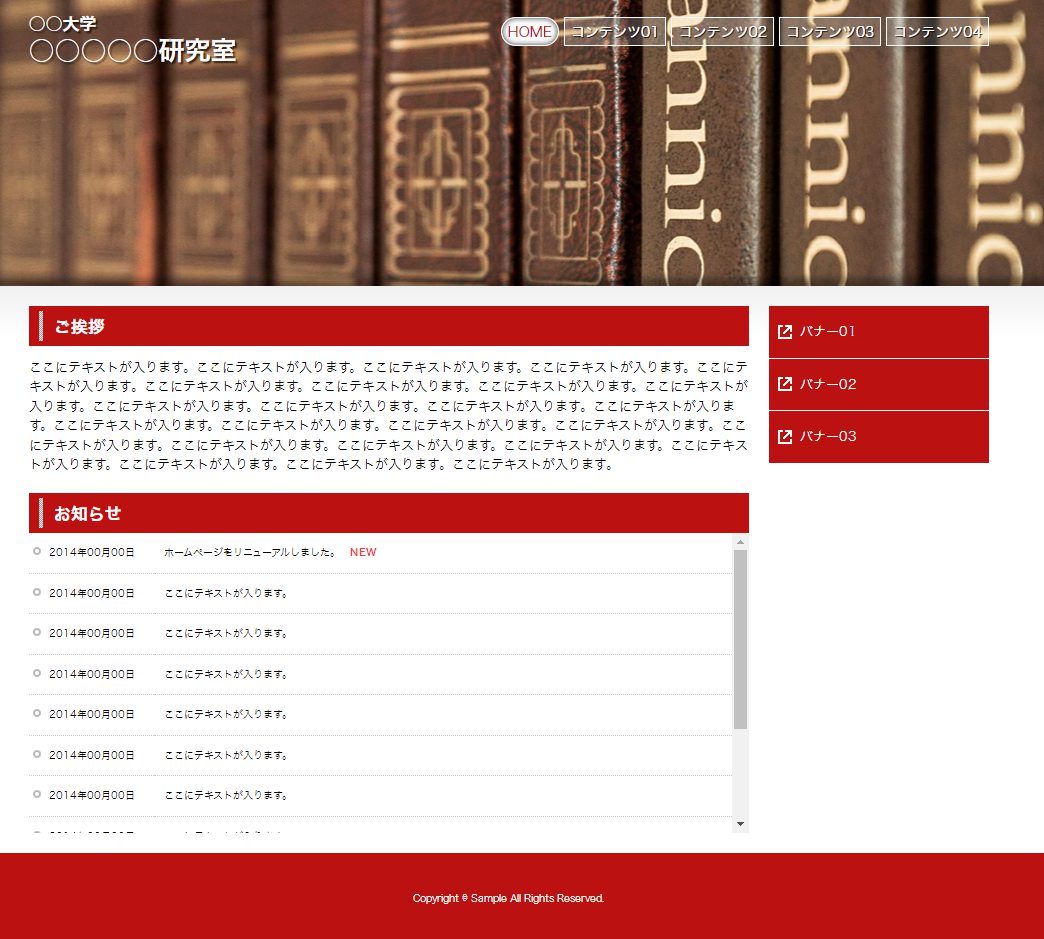
Task: Open the HOME navigation tab
Action: tap(529, 32)
